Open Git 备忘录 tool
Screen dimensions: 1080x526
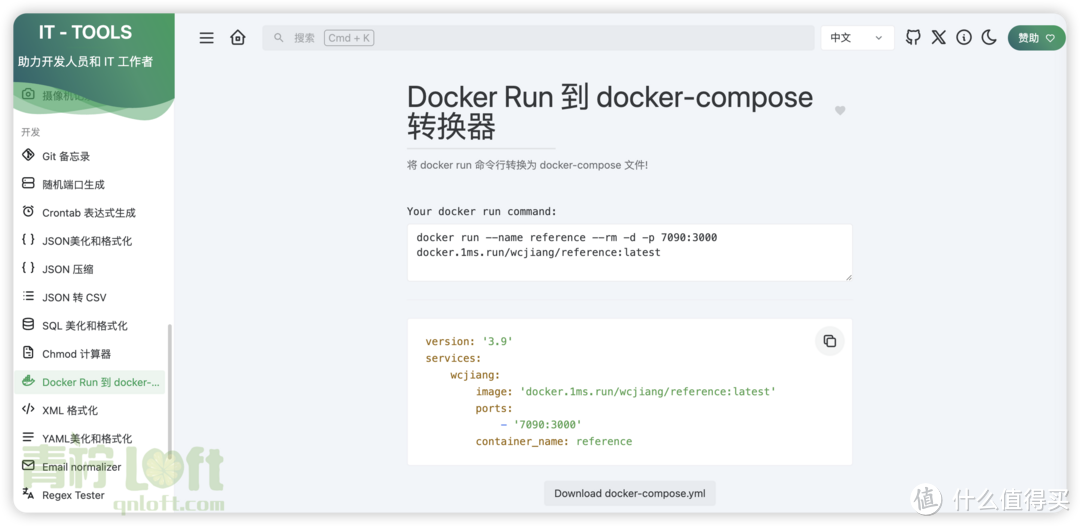pos(66,156)
